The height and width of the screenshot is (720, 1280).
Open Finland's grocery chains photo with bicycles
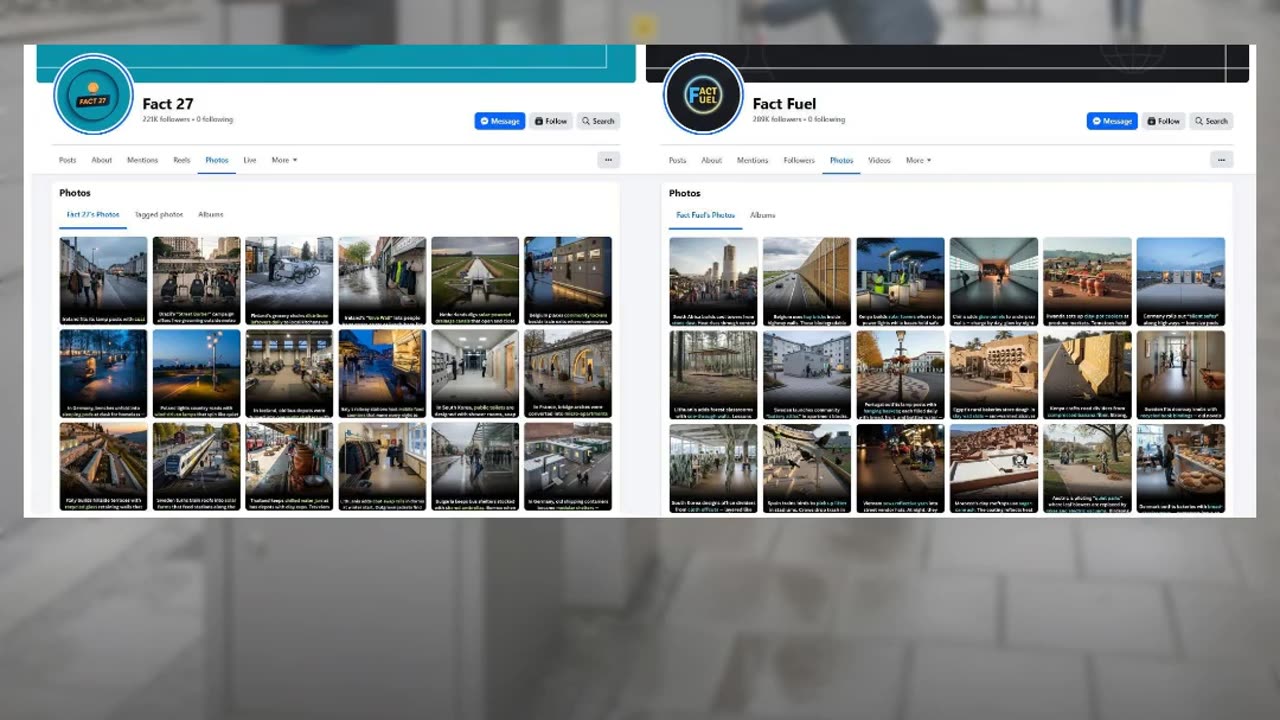coord(289,281)
